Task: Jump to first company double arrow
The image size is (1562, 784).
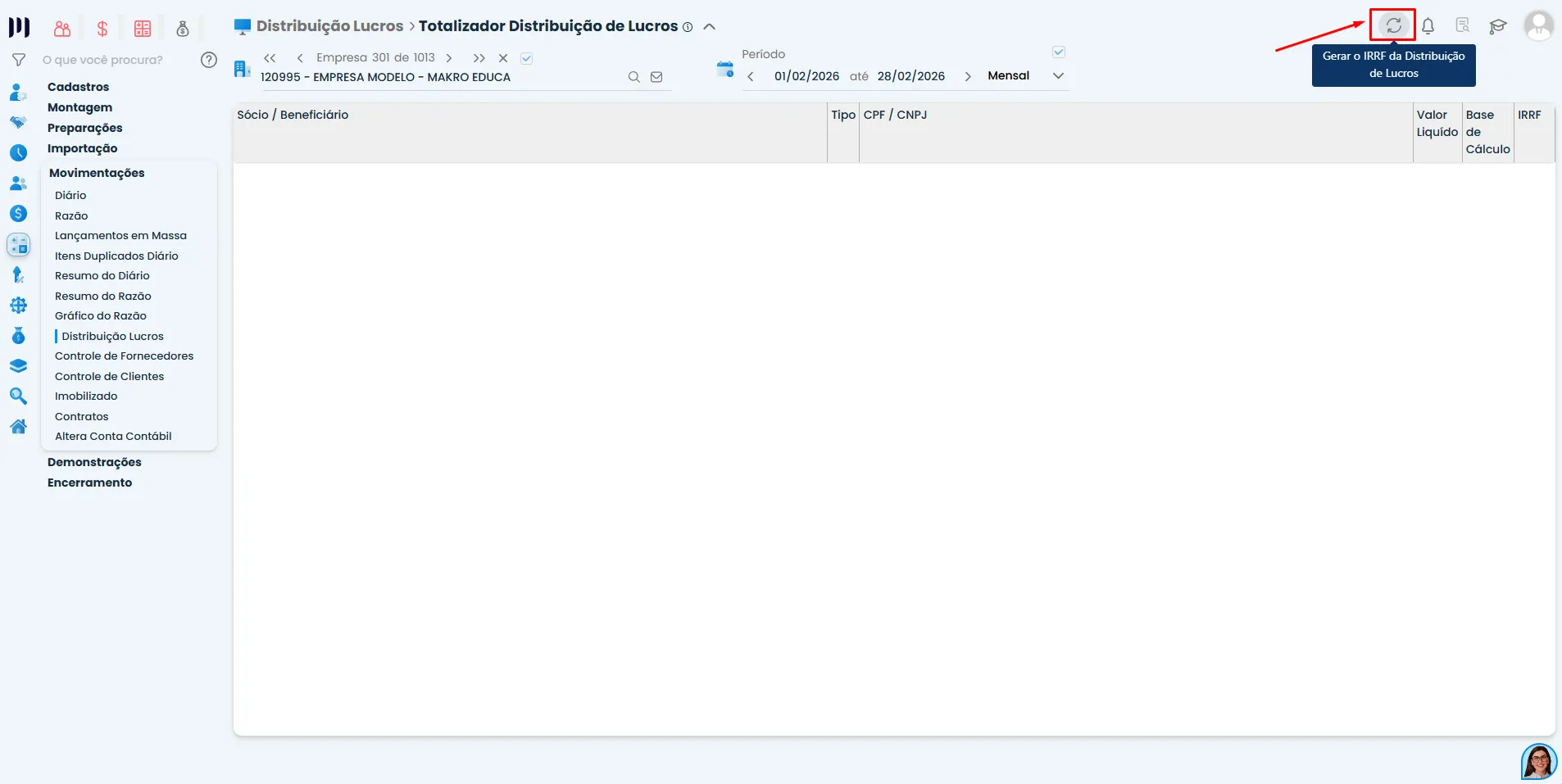Action: pyautogui.click(x=270, y=58)
